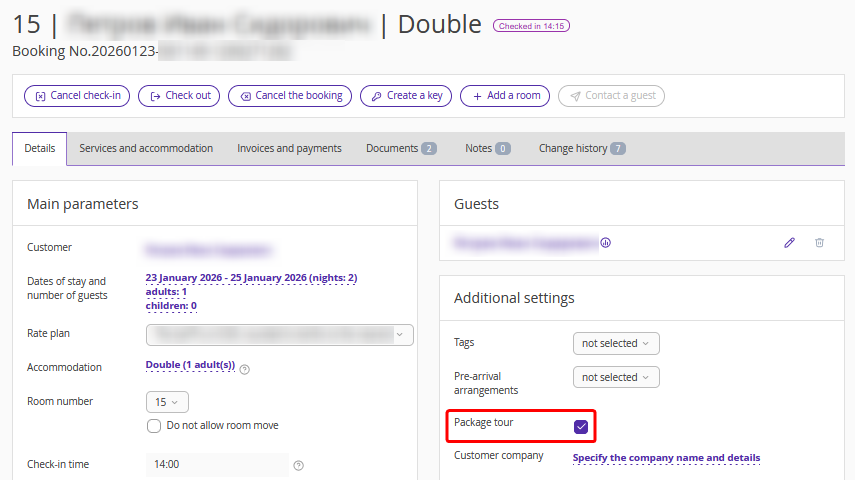Cancel the booking using its button
This screenshot has width=855, height=480.
pyautogui.click(x=290, y=96)
